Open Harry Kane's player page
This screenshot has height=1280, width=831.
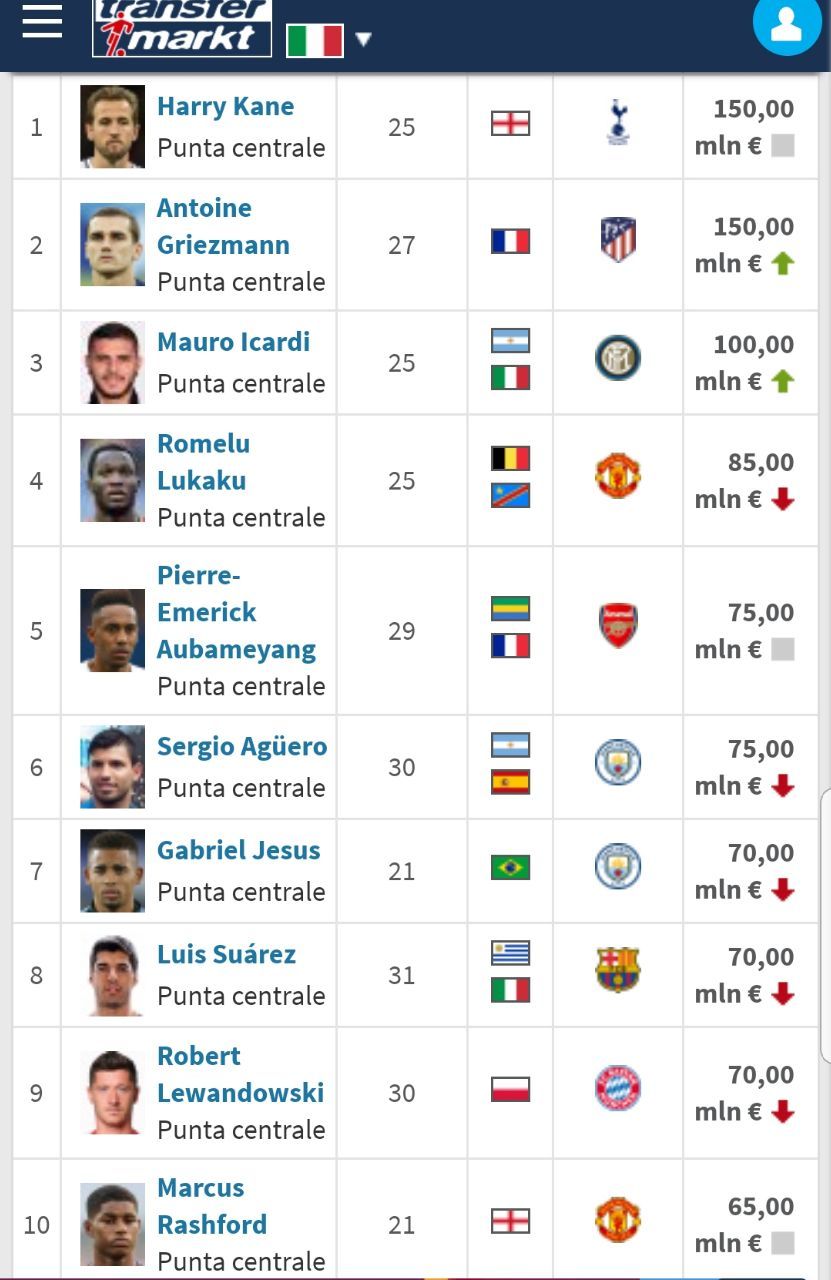(225, 107)
